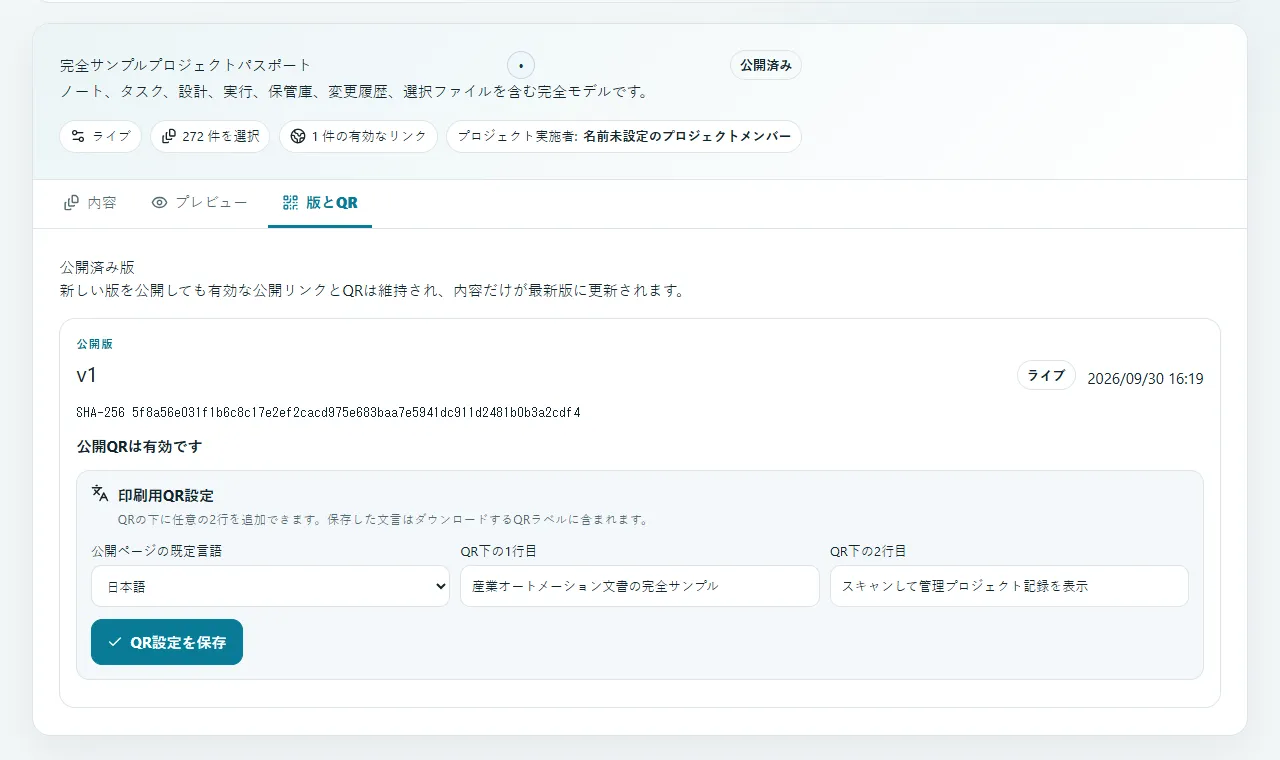Viewport: 1280px width, 760px height.
Task: Open the 内容 tab
Action: coord(90,203)
